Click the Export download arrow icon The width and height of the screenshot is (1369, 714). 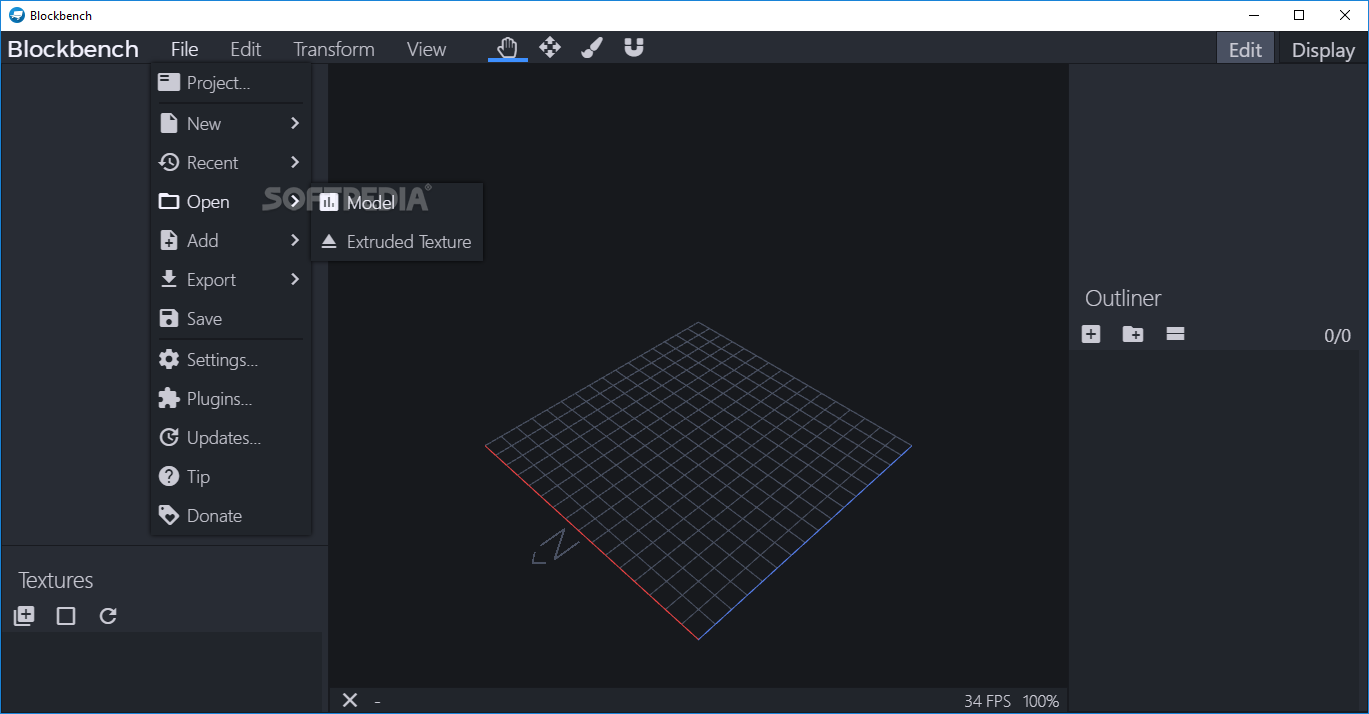(x=169, y=279)
